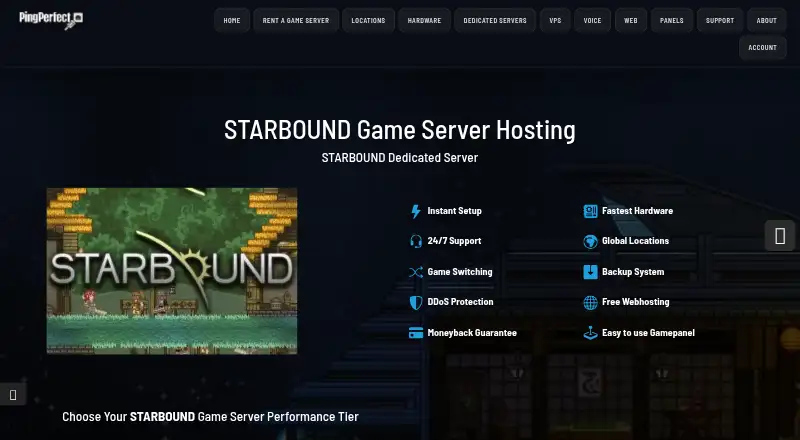Click the floating widget icon on right edge
800x440 pixels.
780,236
